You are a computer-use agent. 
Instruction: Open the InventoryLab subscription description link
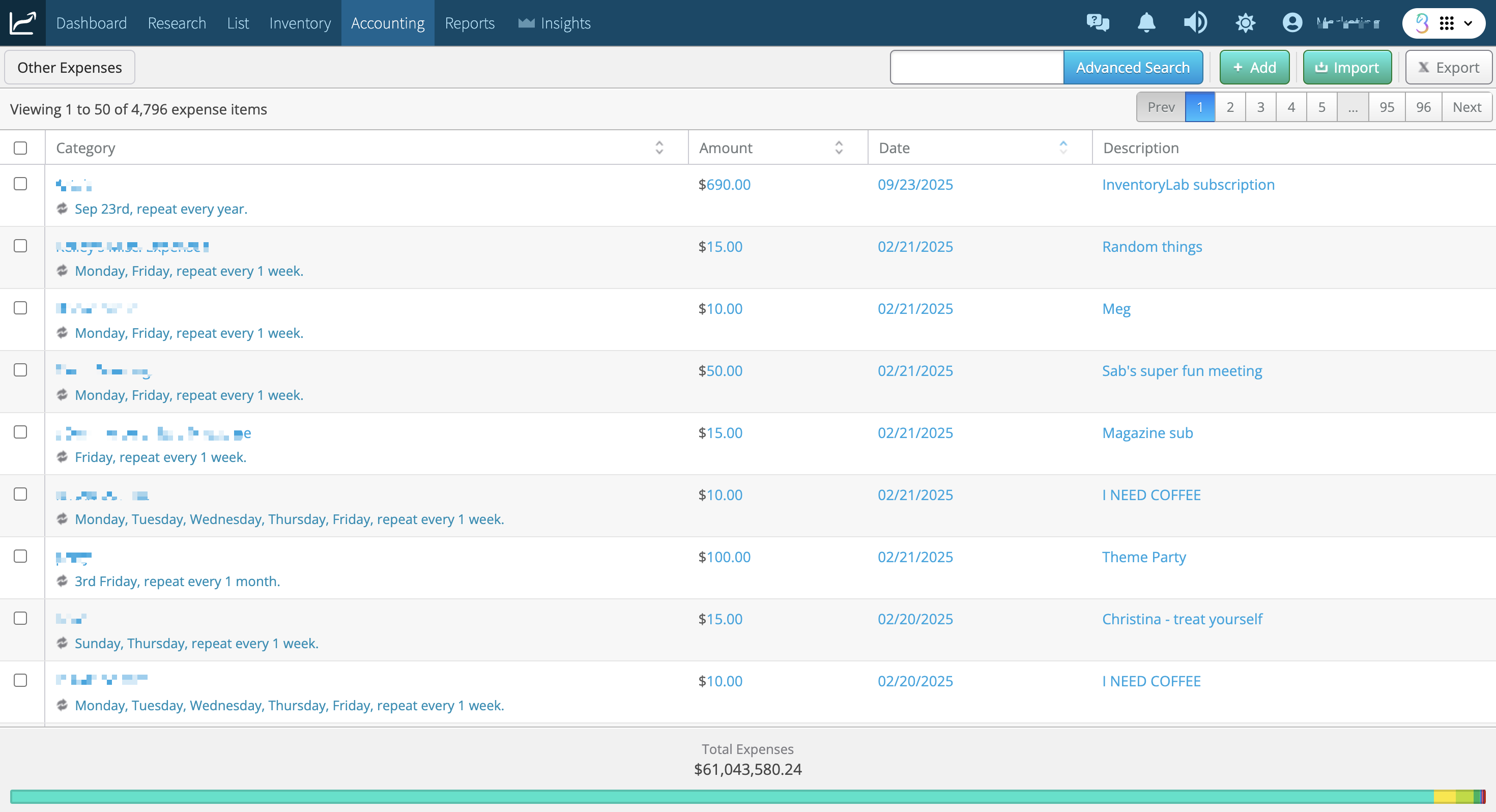point(1188,185)
